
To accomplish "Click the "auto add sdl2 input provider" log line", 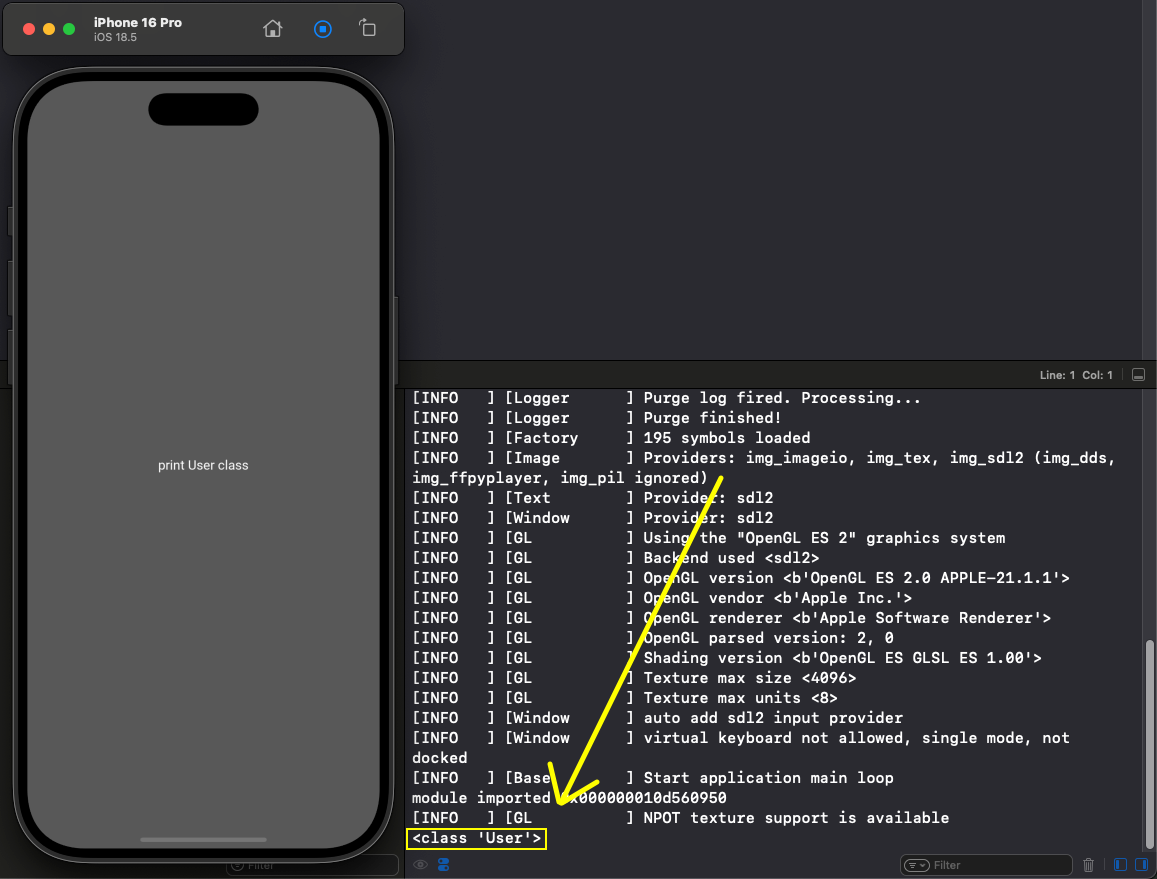I will 657,718.
